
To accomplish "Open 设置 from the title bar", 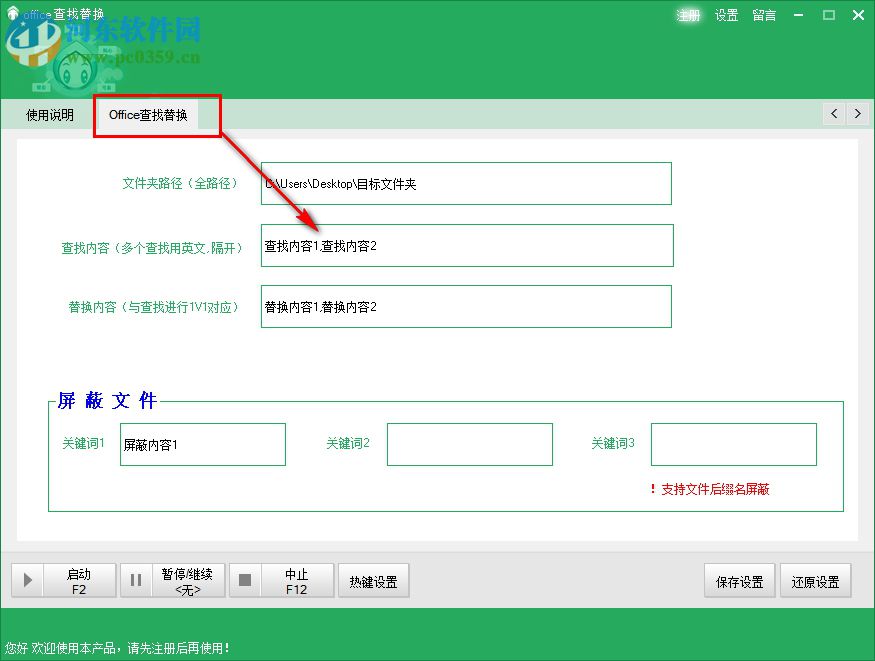I will tap(726, 15).
